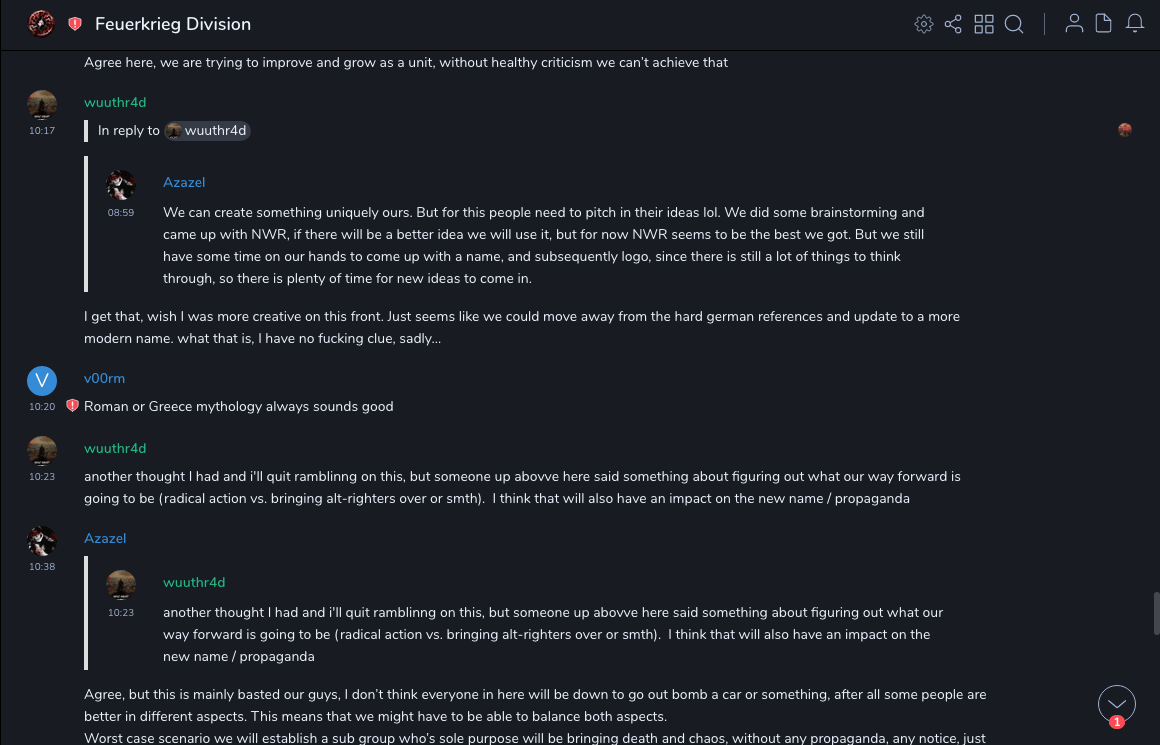
Task: Click the Feuerkrieg Division room title
Action: (173, 24)
